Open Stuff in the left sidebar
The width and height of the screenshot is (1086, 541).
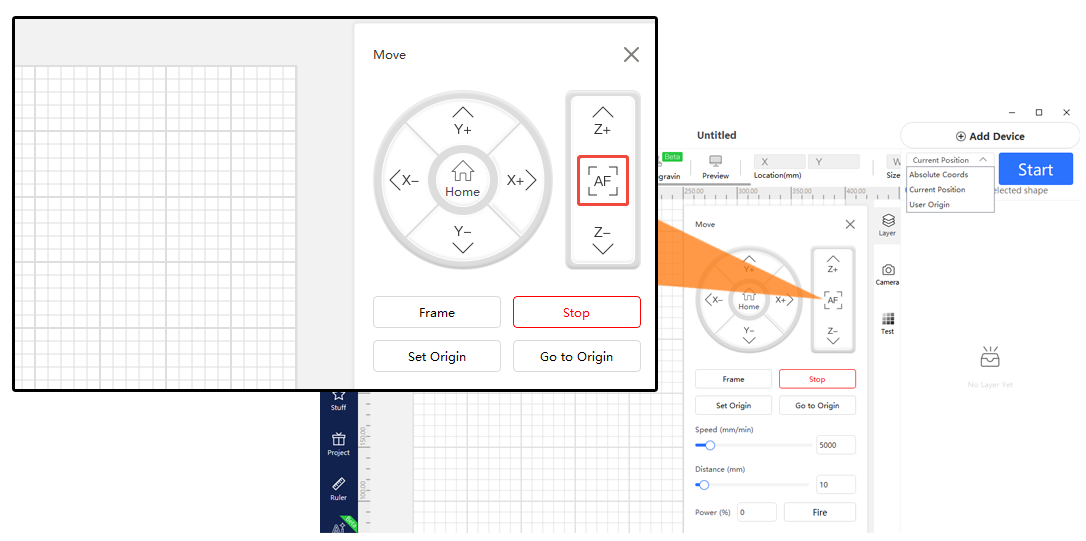[338, 400]
